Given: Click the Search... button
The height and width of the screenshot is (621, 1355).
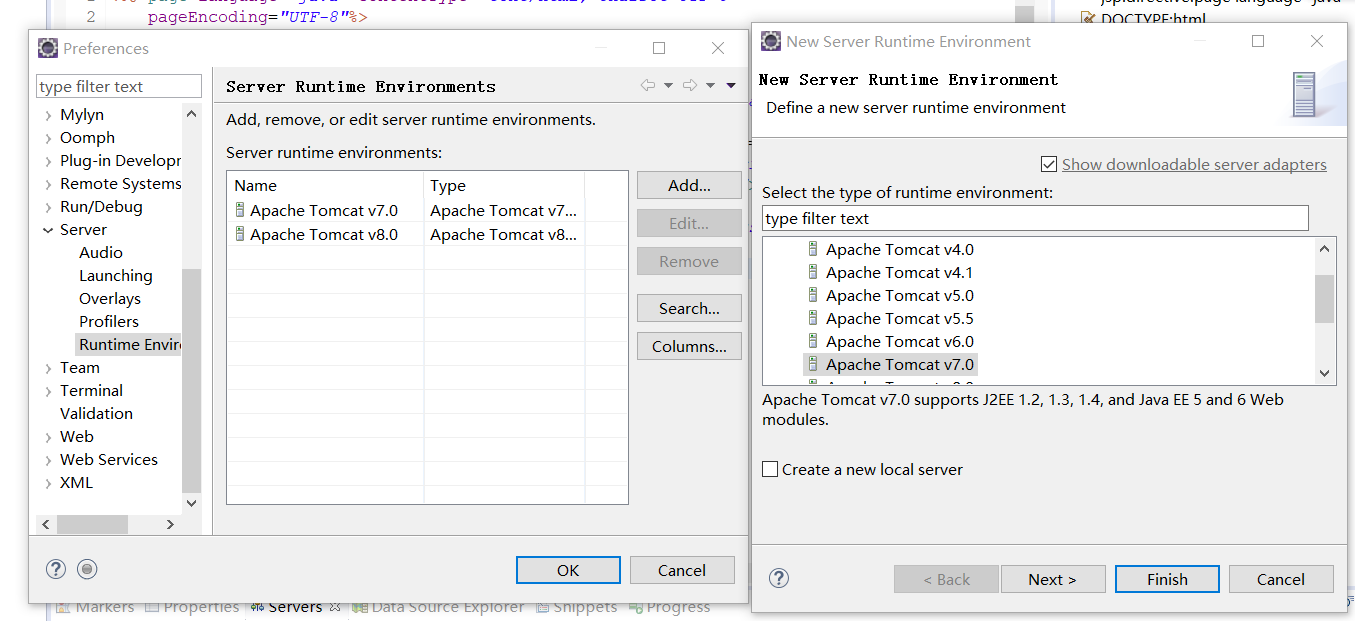Looking at the screenshot, I should coord(689,308).
